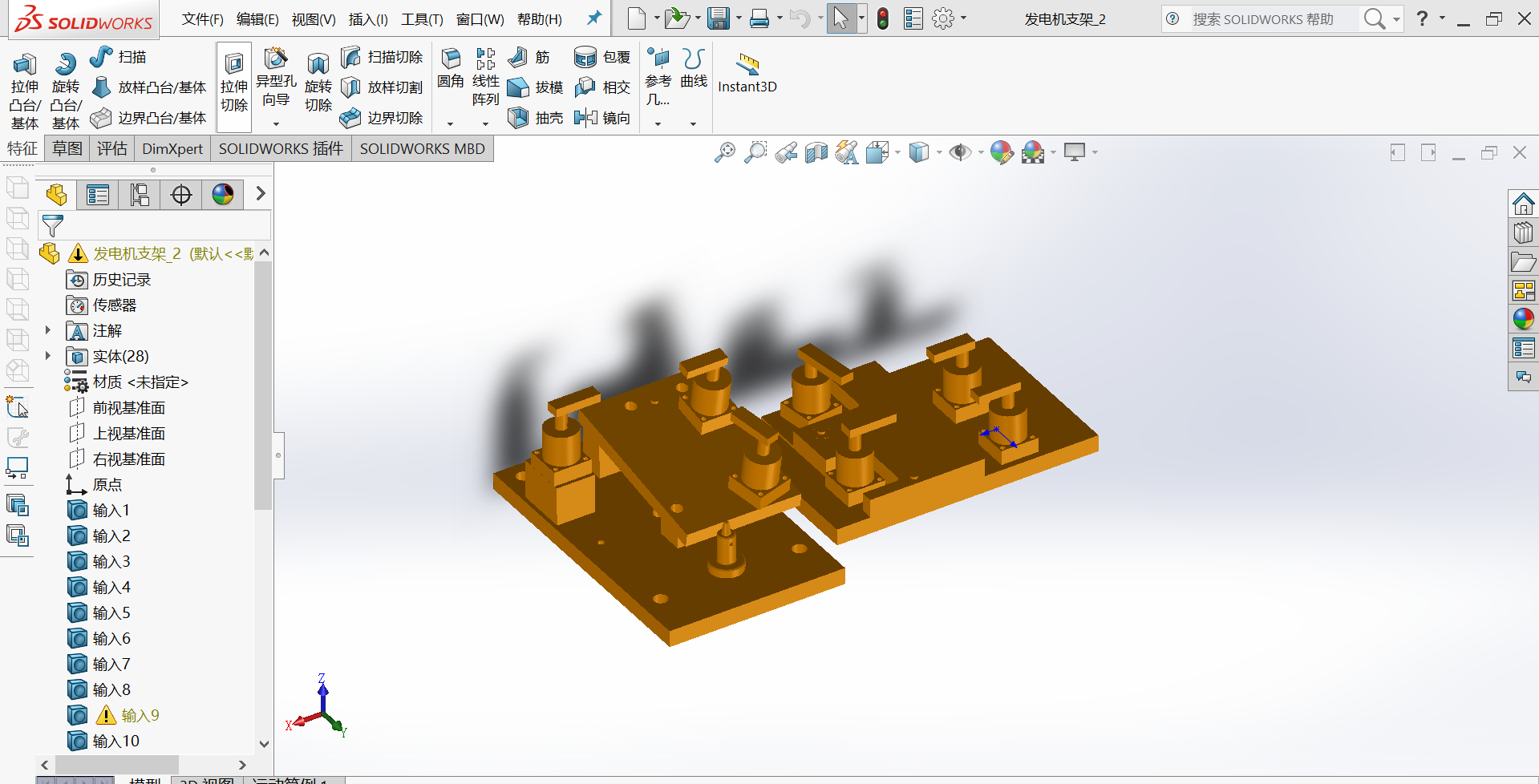This screenshot has width=1539, height=784.
Task: Click the filter funnel icon in tree
Action: coord(52,226)
